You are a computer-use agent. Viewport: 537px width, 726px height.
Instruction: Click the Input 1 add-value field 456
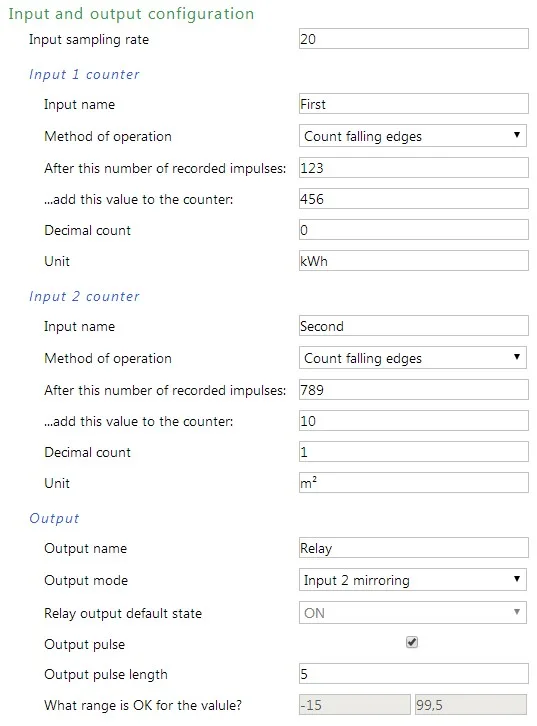tap(413, 199)
